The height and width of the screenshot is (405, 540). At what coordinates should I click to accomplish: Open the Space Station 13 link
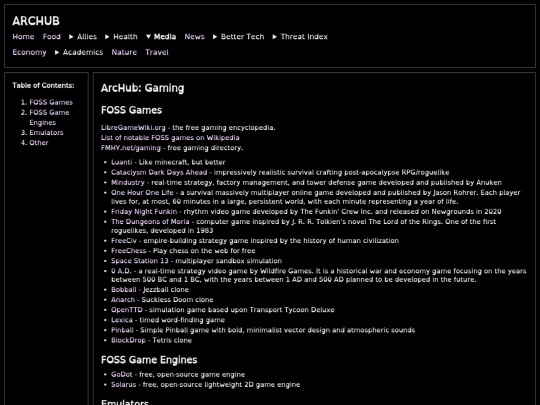click(140, 261)
